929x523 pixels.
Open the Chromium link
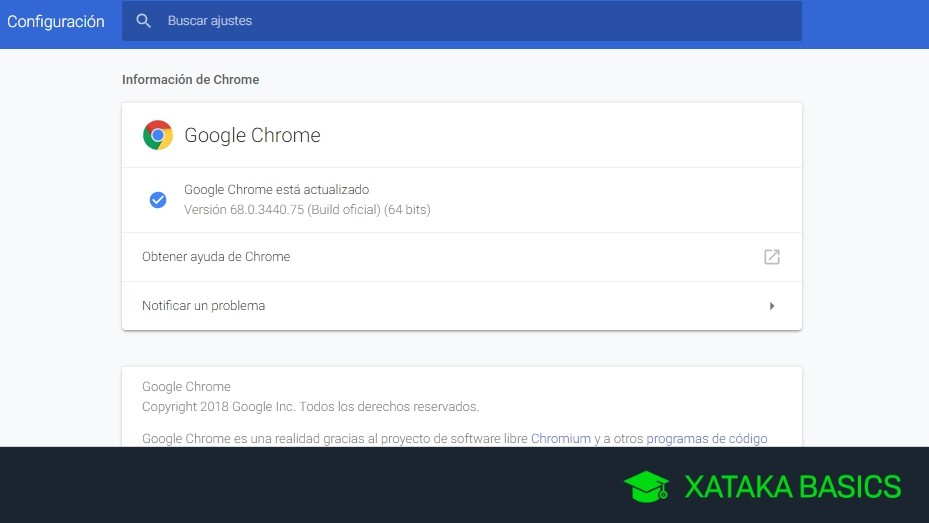[560, 438]
